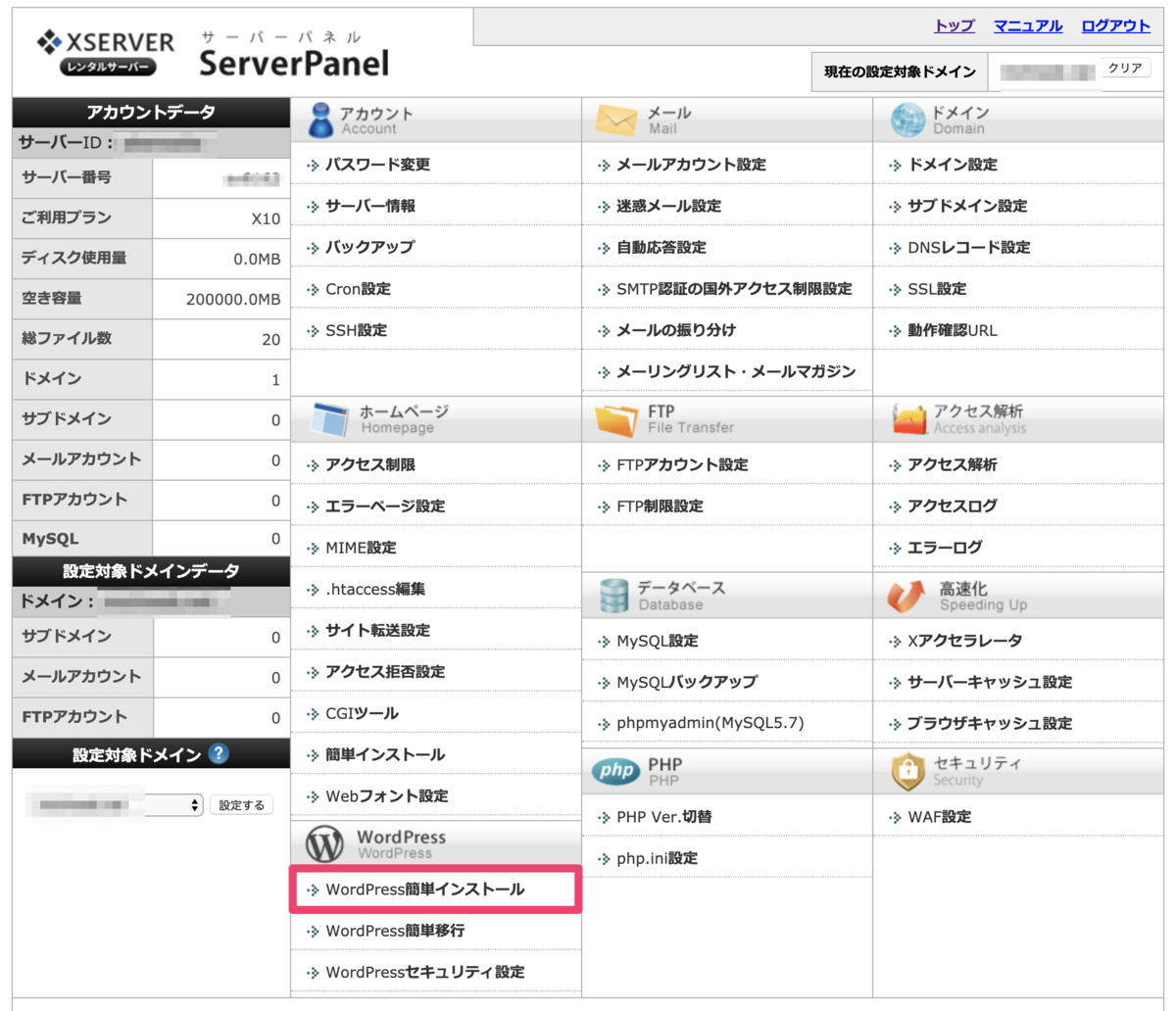Open WordPress簡単インストール
This screenshot has height=1011, width=1176.
[425, 889]
